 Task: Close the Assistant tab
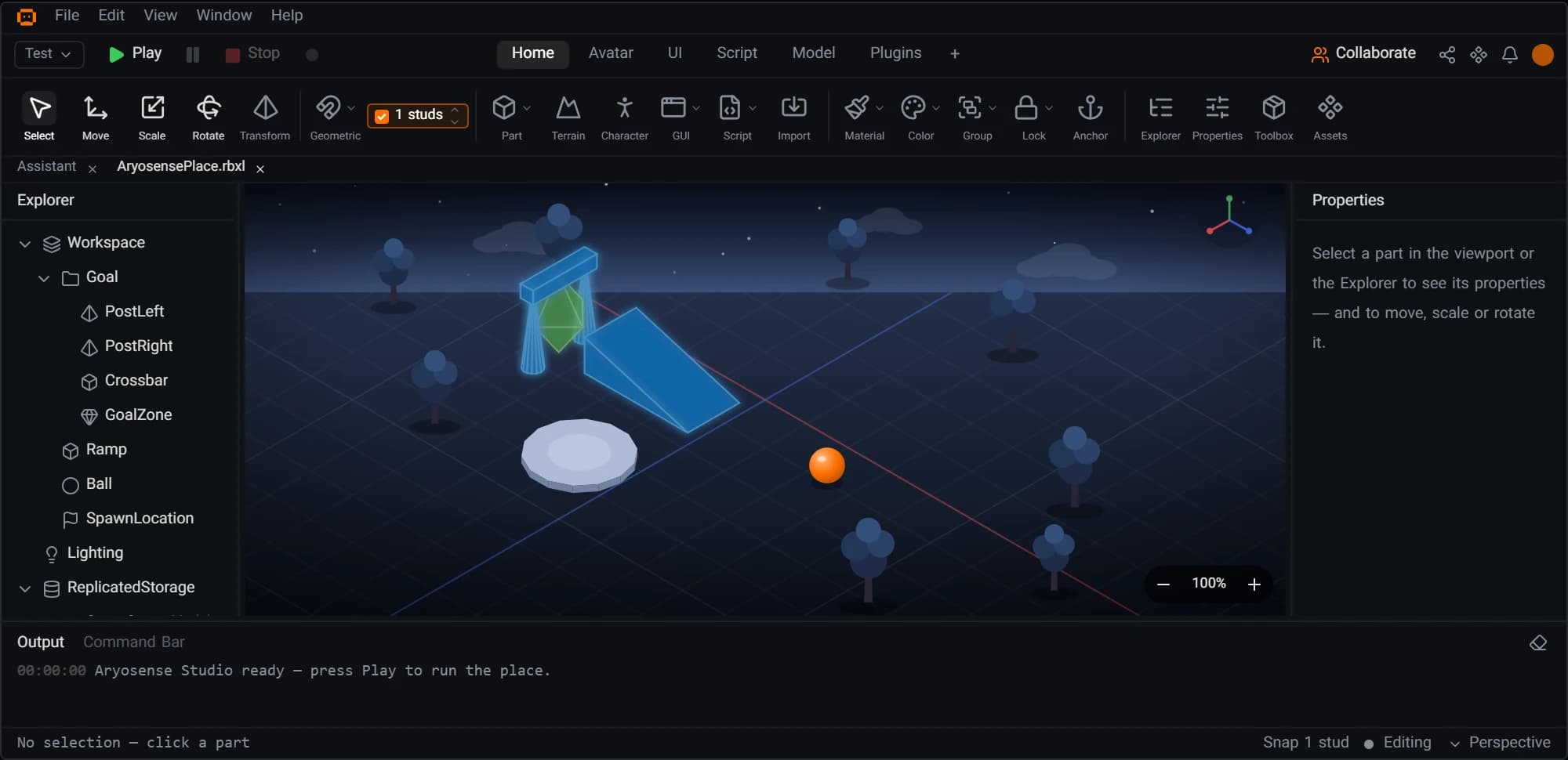tap(93, 168)
